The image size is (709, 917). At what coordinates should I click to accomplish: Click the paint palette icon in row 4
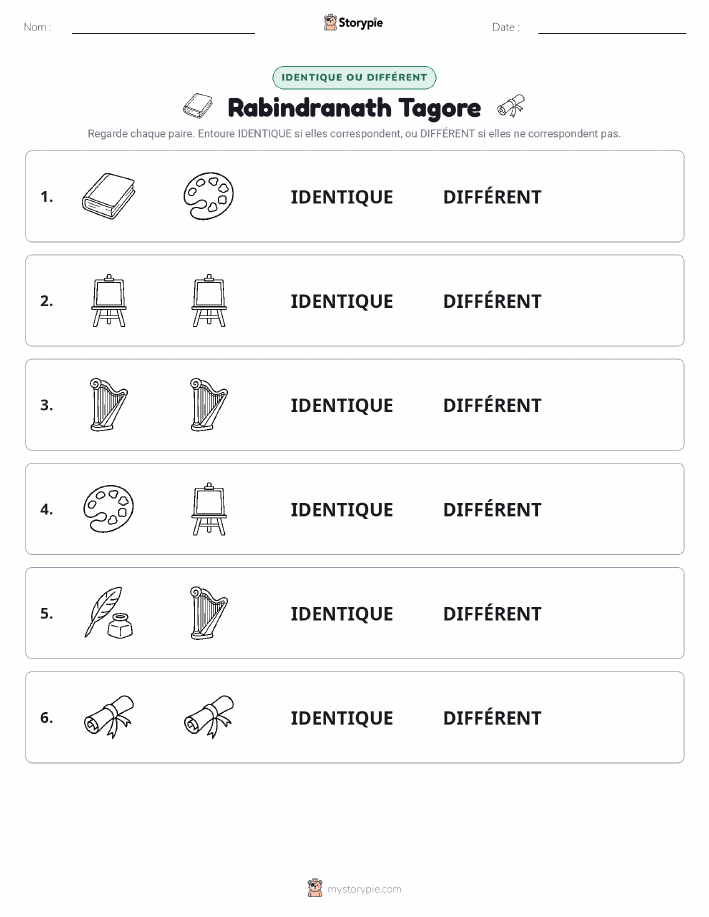pyautogui.click(x=109, y=509)
